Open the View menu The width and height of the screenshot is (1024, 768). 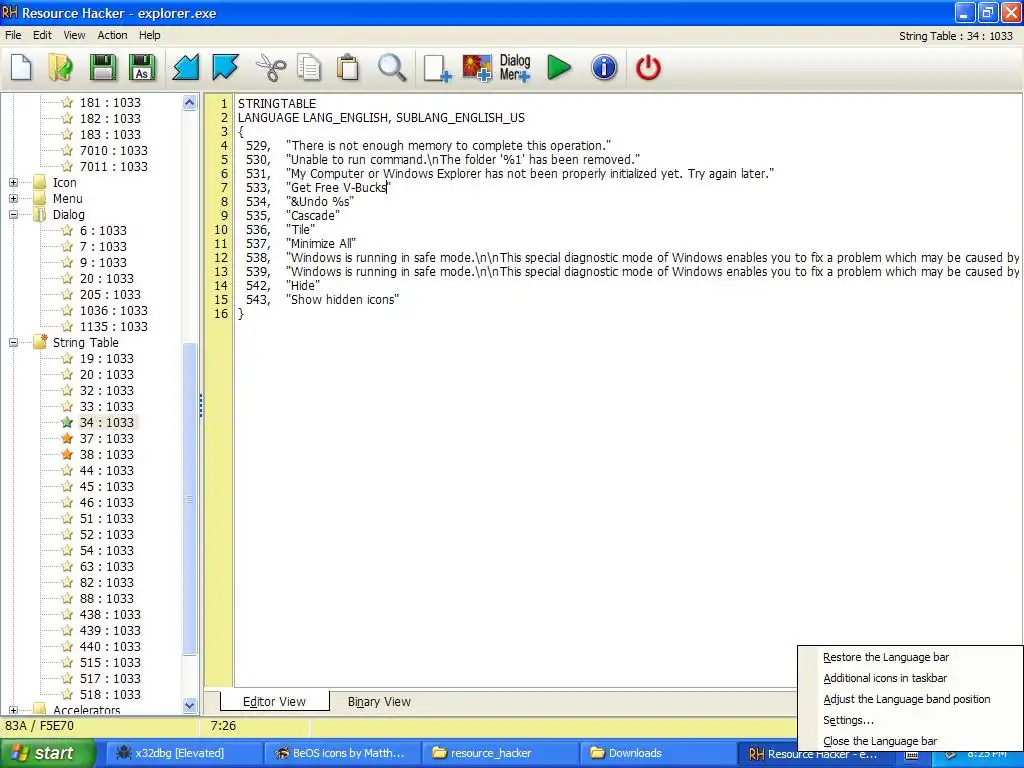(74, 35)
